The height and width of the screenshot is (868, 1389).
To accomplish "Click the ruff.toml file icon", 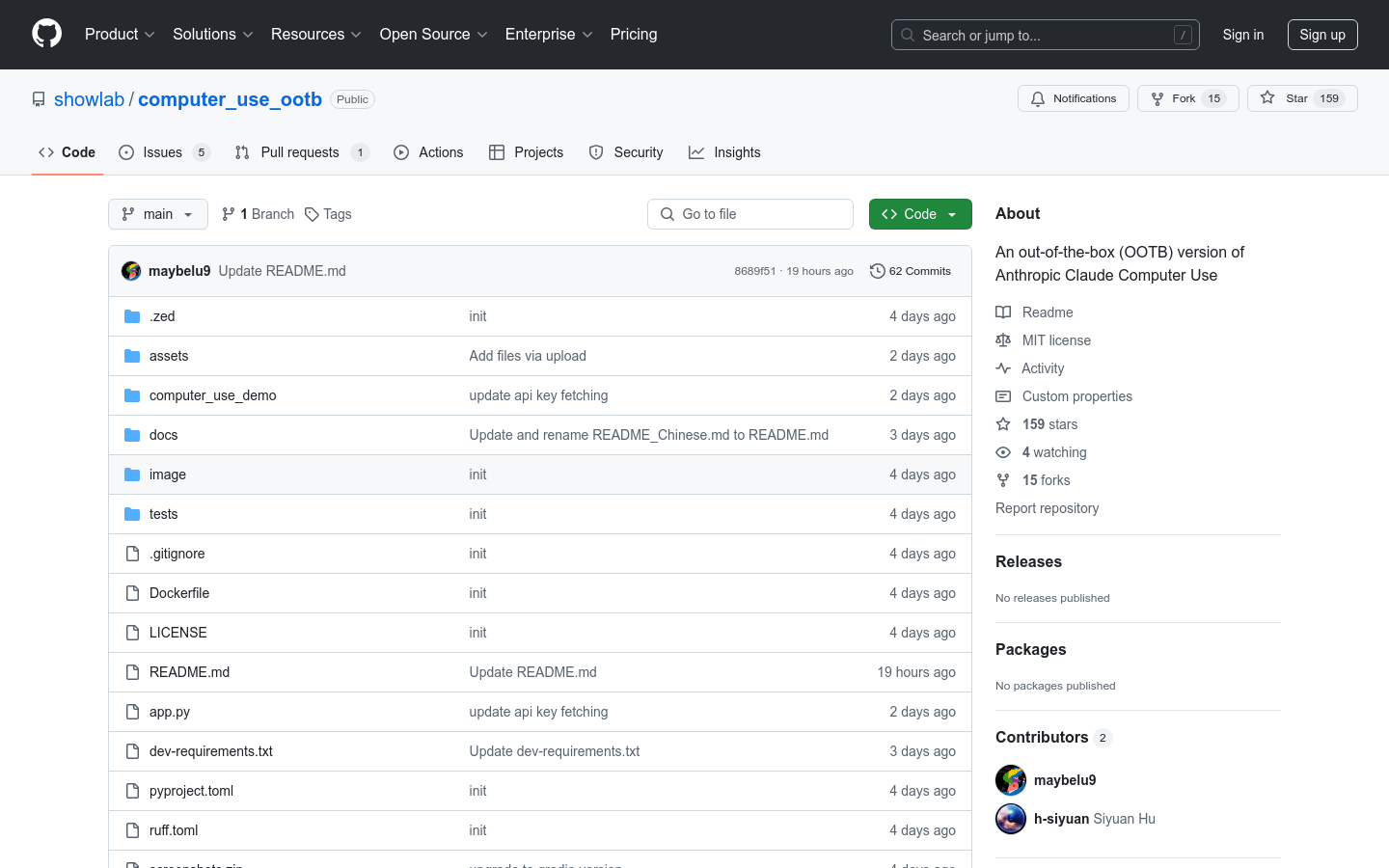I will tap(132, 830).
